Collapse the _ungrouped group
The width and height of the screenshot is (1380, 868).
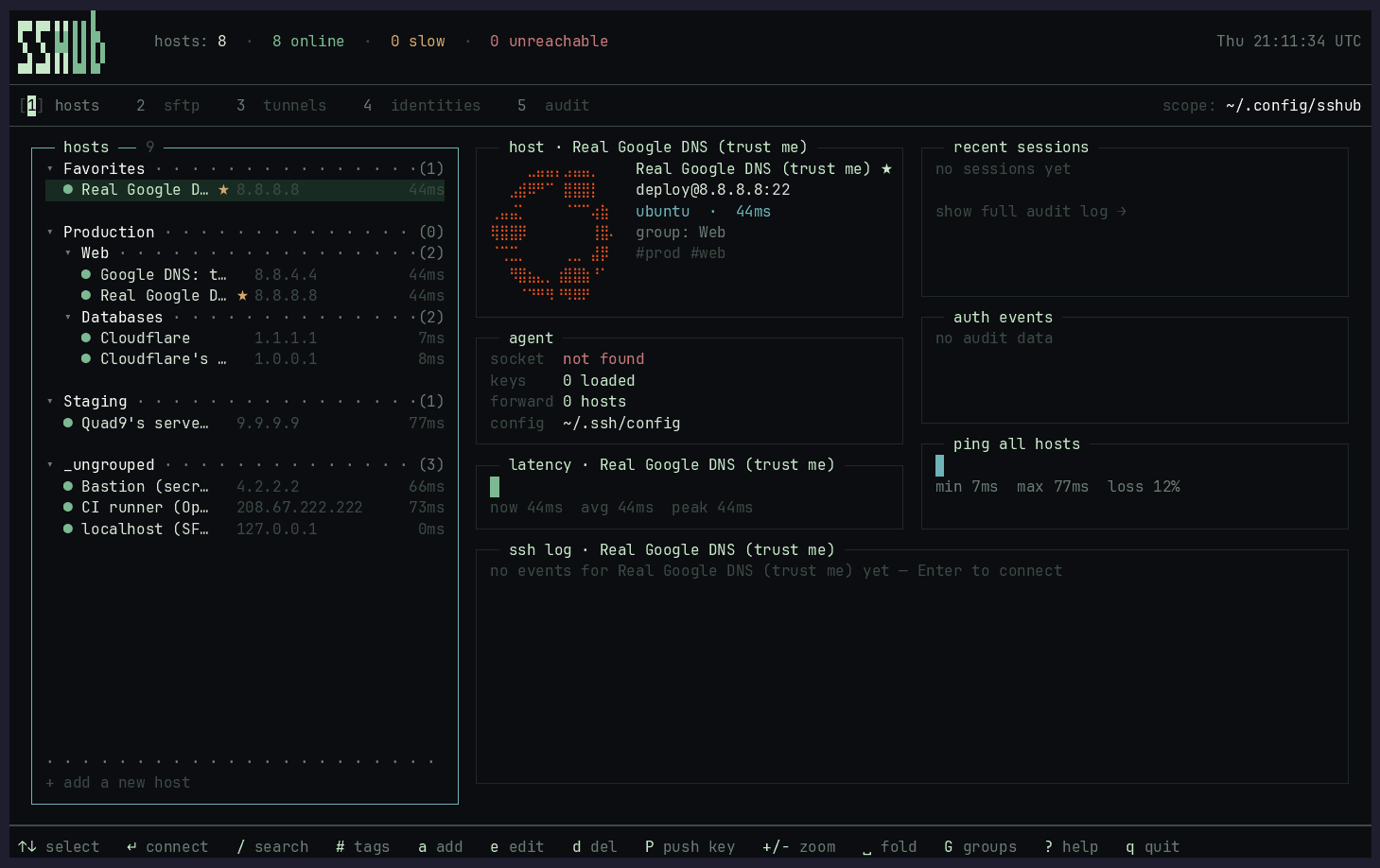(x=50, y=465)
